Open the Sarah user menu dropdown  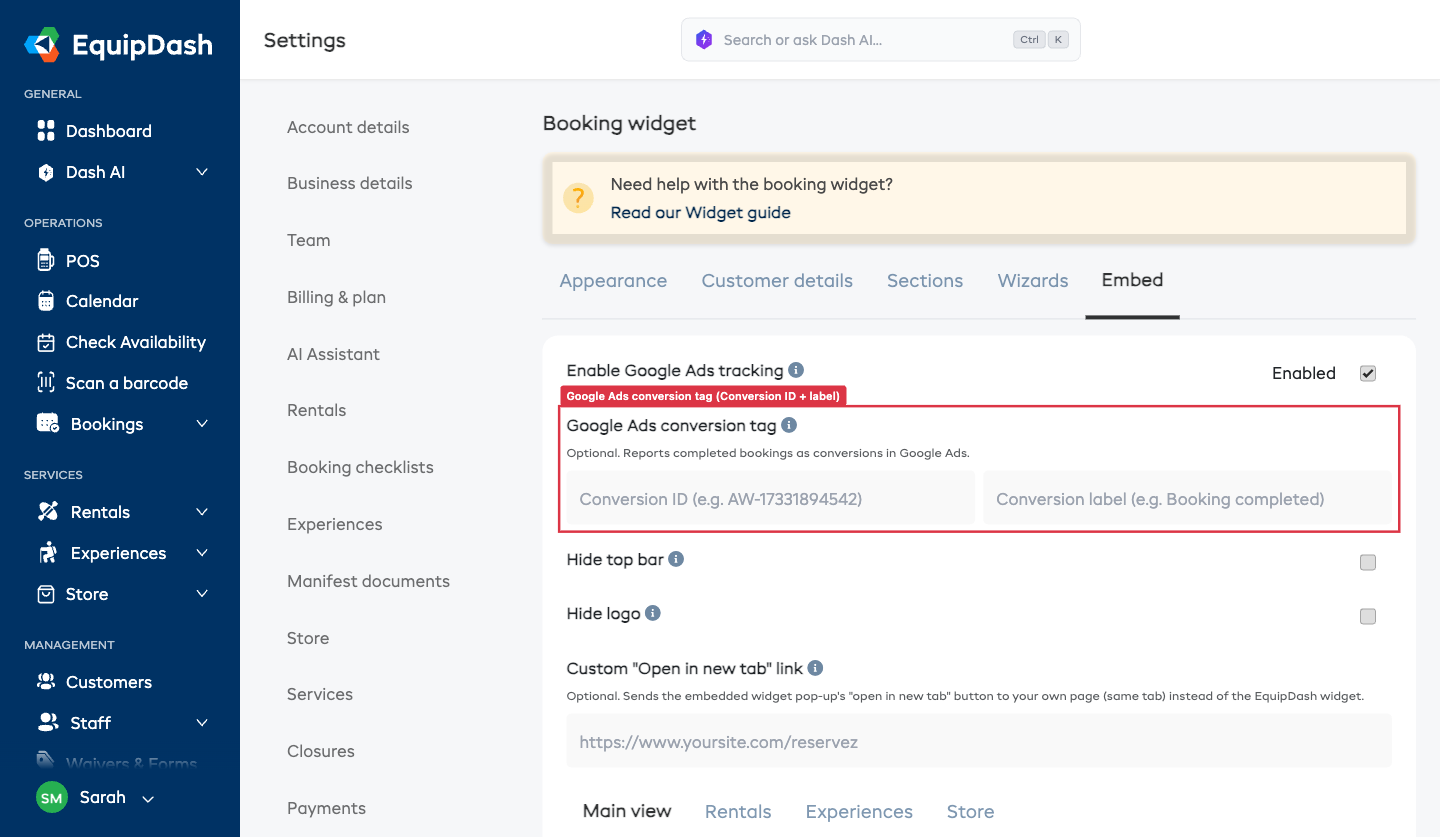148,799
